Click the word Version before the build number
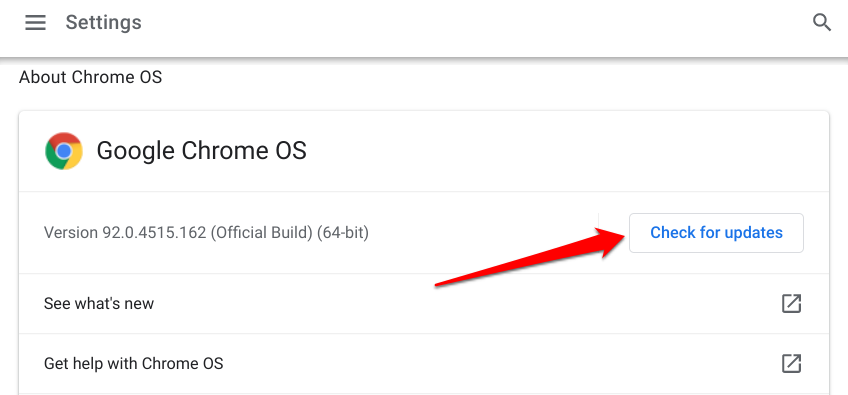848x395 pixels. coord(71,233)
